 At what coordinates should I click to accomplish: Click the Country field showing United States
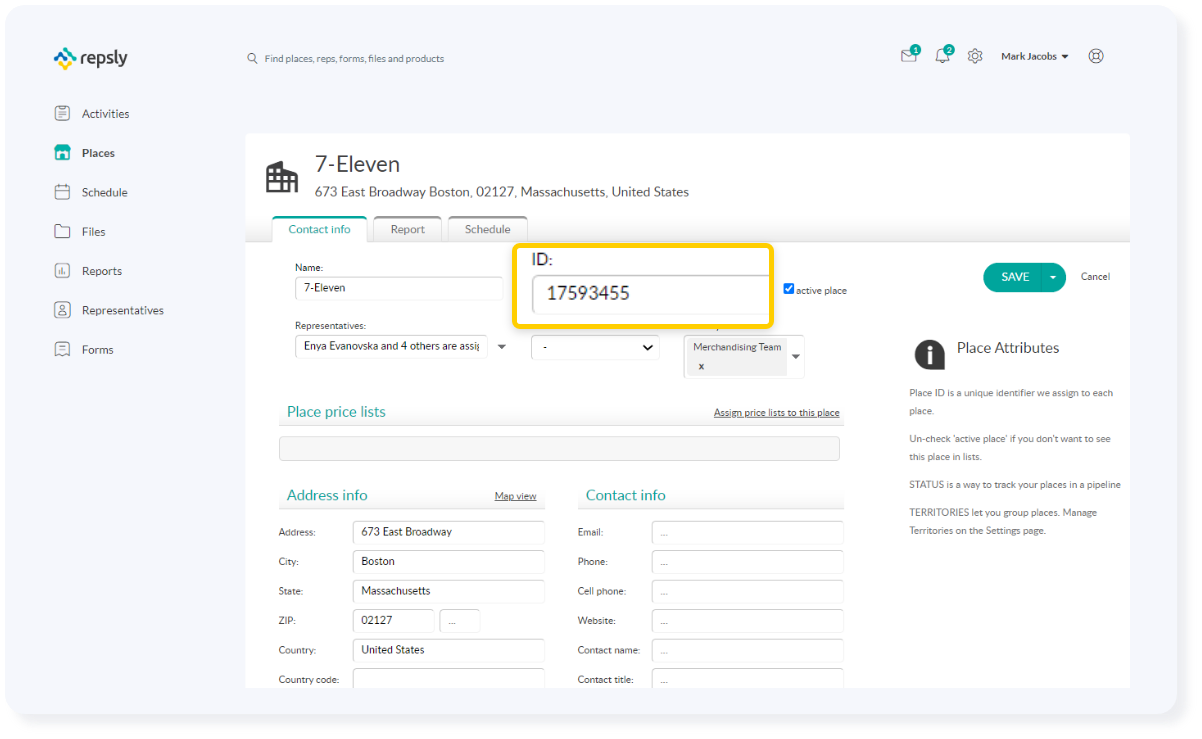click(449, 650)
